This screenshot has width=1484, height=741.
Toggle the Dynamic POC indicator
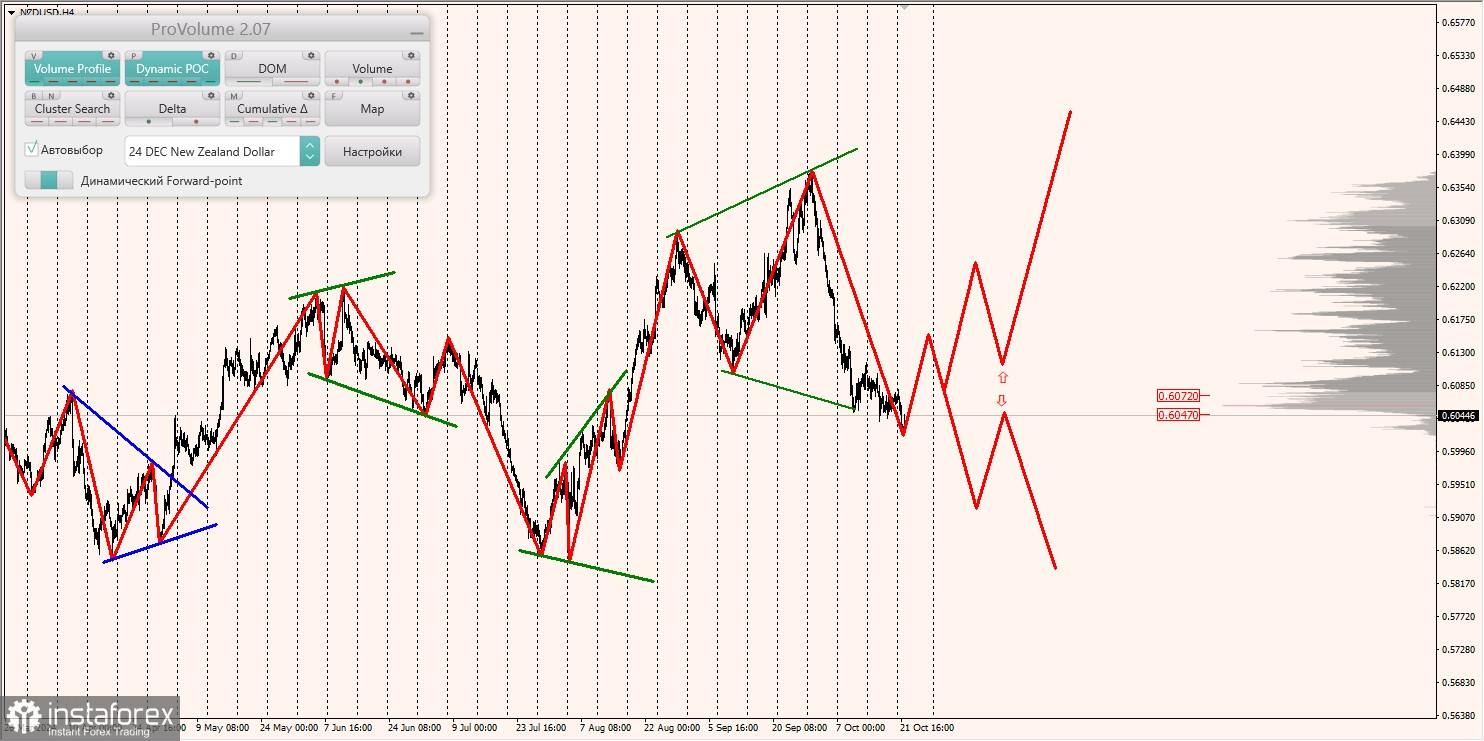coord(173,69)
